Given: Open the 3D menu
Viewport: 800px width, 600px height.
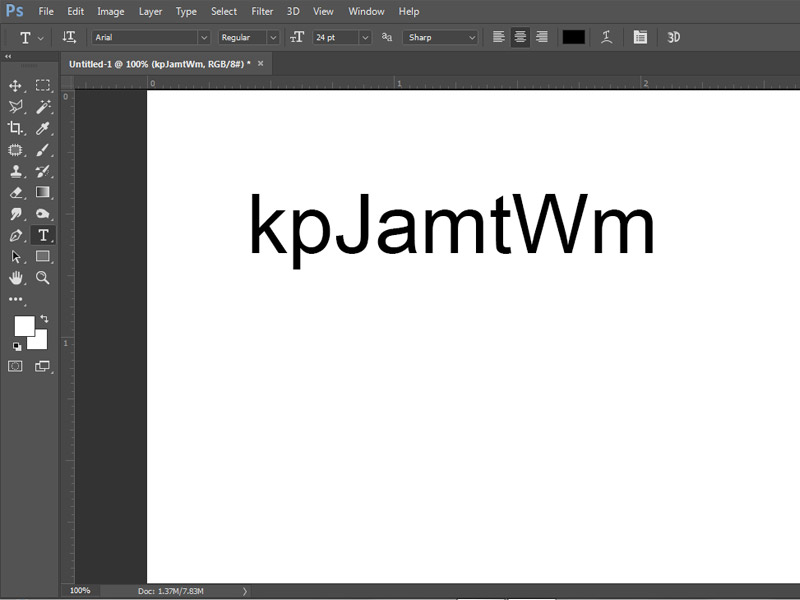Looking at the screenshot, I should 293,11.
